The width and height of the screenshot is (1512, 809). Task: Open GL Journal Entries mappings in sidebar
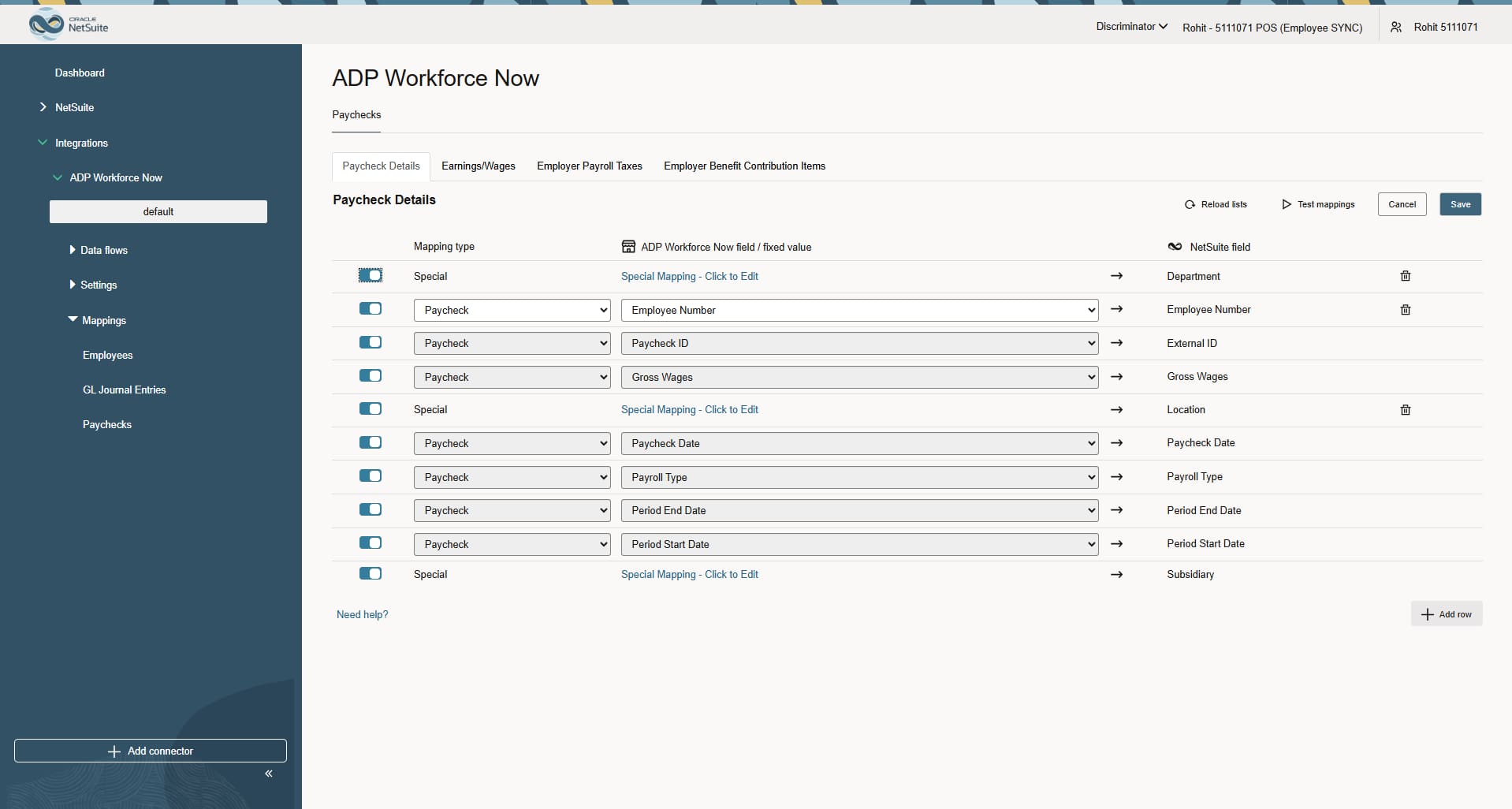click(x=125, y=390)
